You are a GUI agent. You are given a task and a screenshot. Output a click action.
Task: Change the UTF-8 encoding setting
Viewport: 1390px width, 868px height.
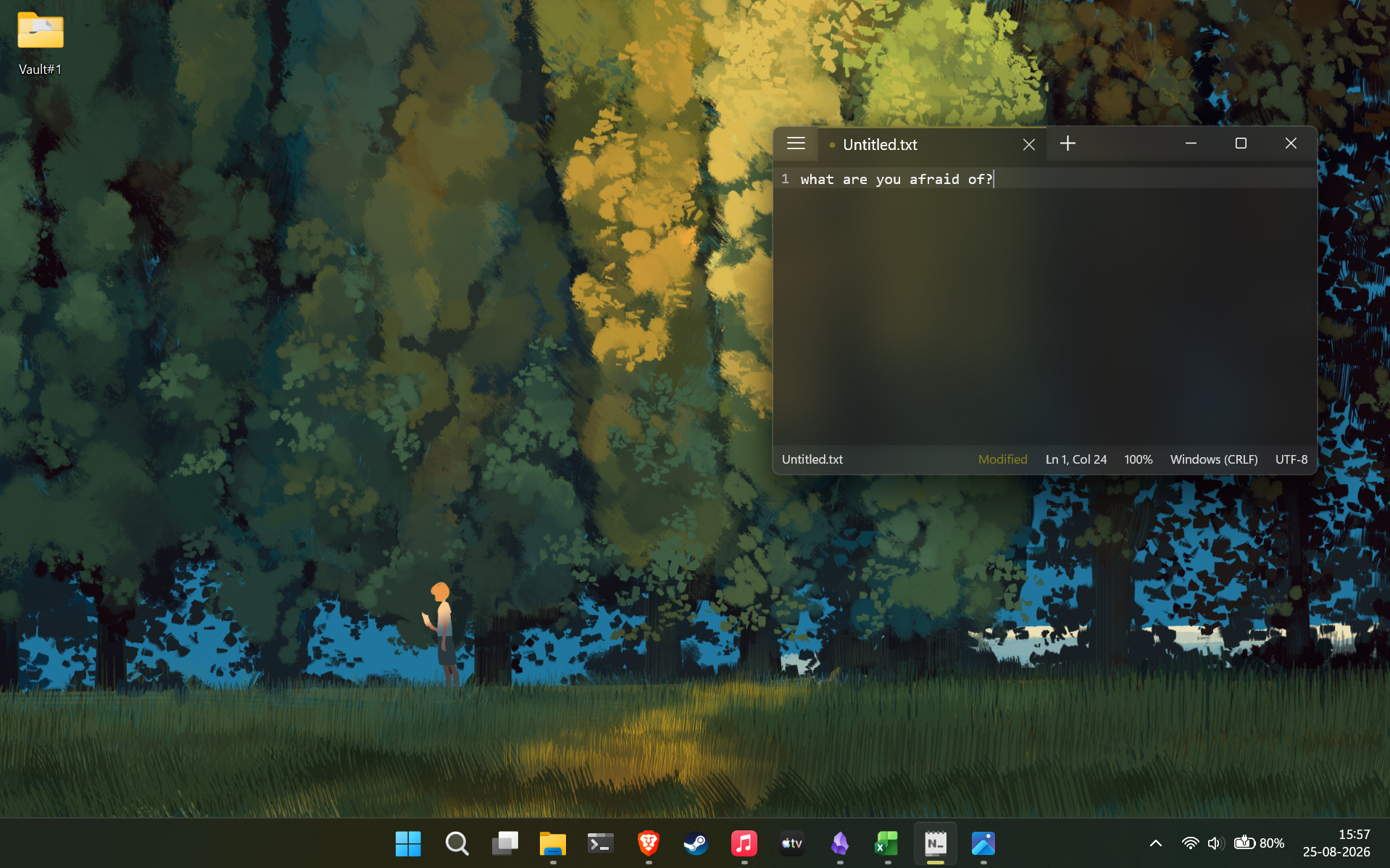(x=1291, y=459)
